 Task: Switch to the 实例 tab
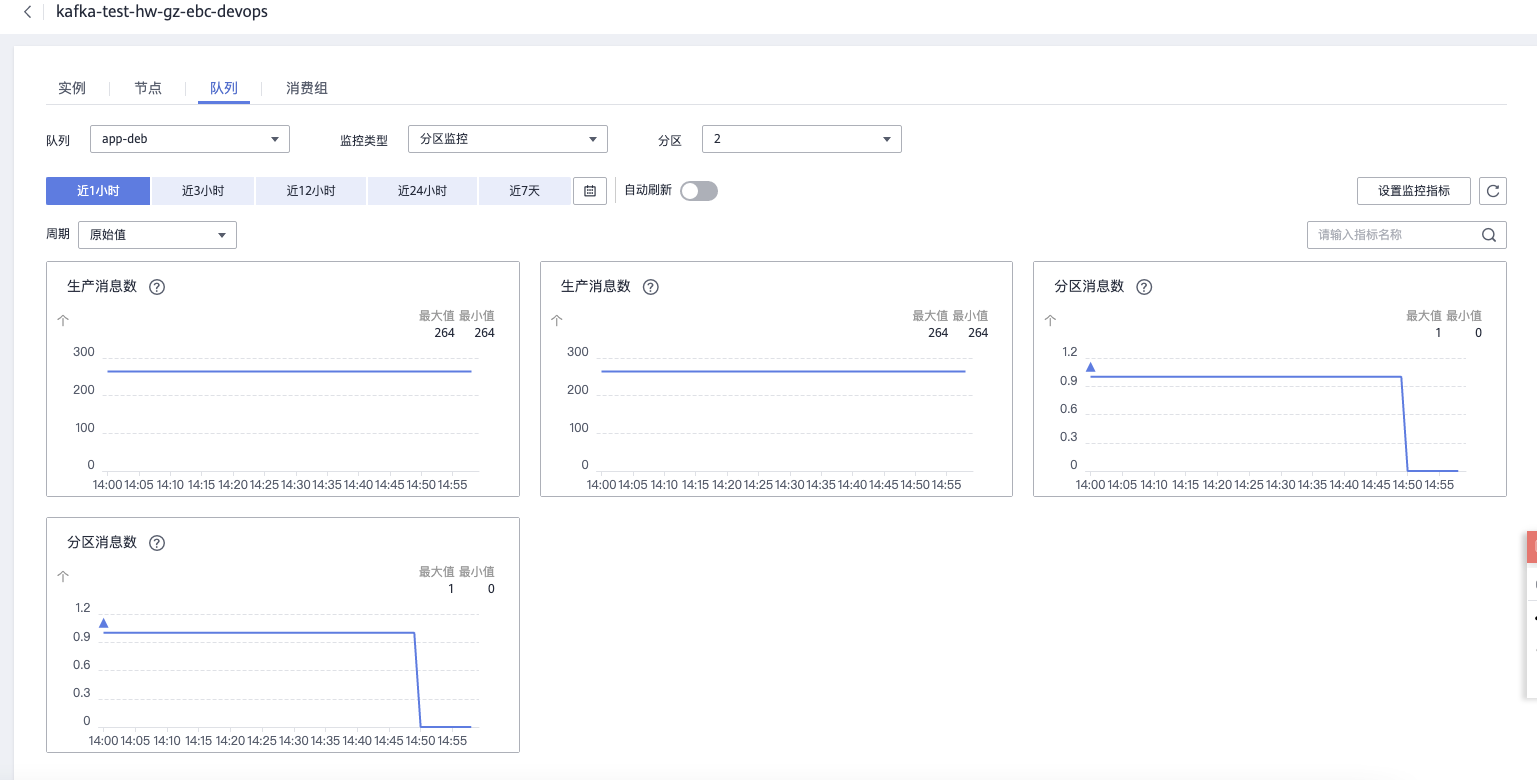[72, 88]
